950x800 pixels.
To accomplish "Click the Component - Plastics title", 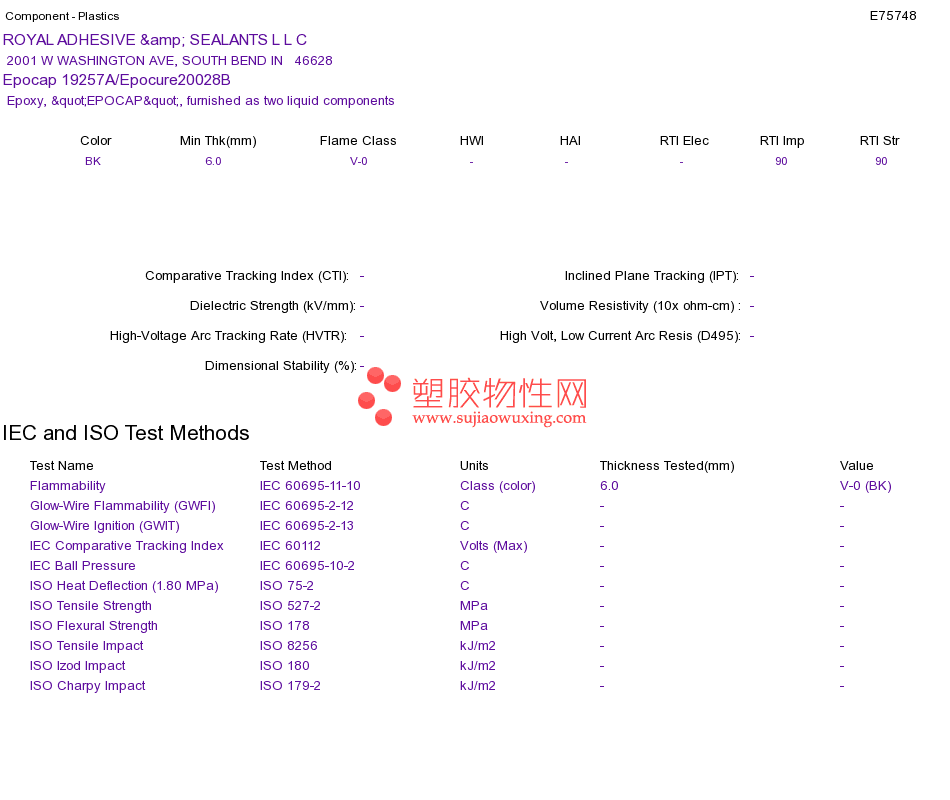I will point(62,16).
